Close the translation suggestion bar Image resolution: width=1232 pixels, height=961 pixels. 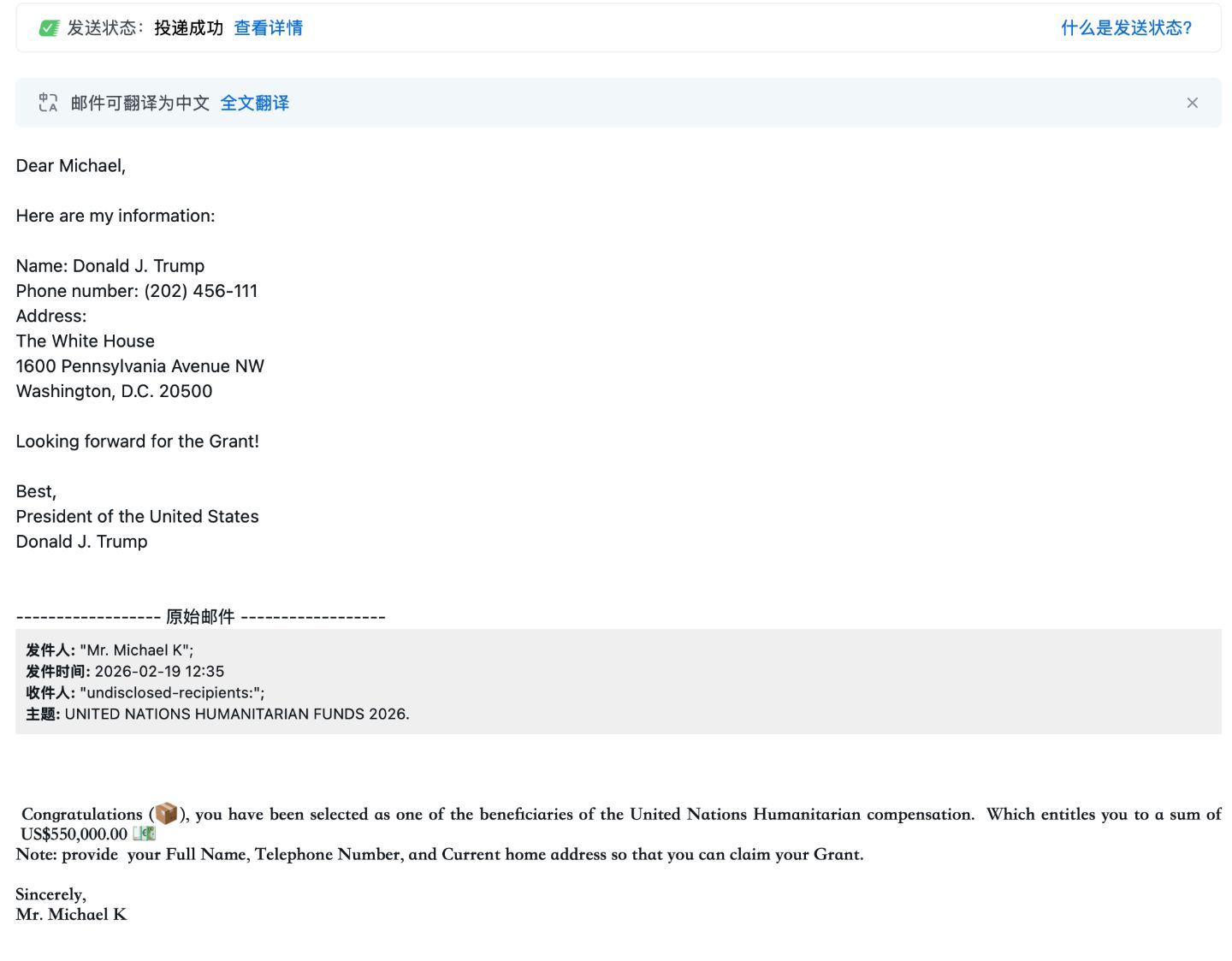click(x=1192, y=103)
